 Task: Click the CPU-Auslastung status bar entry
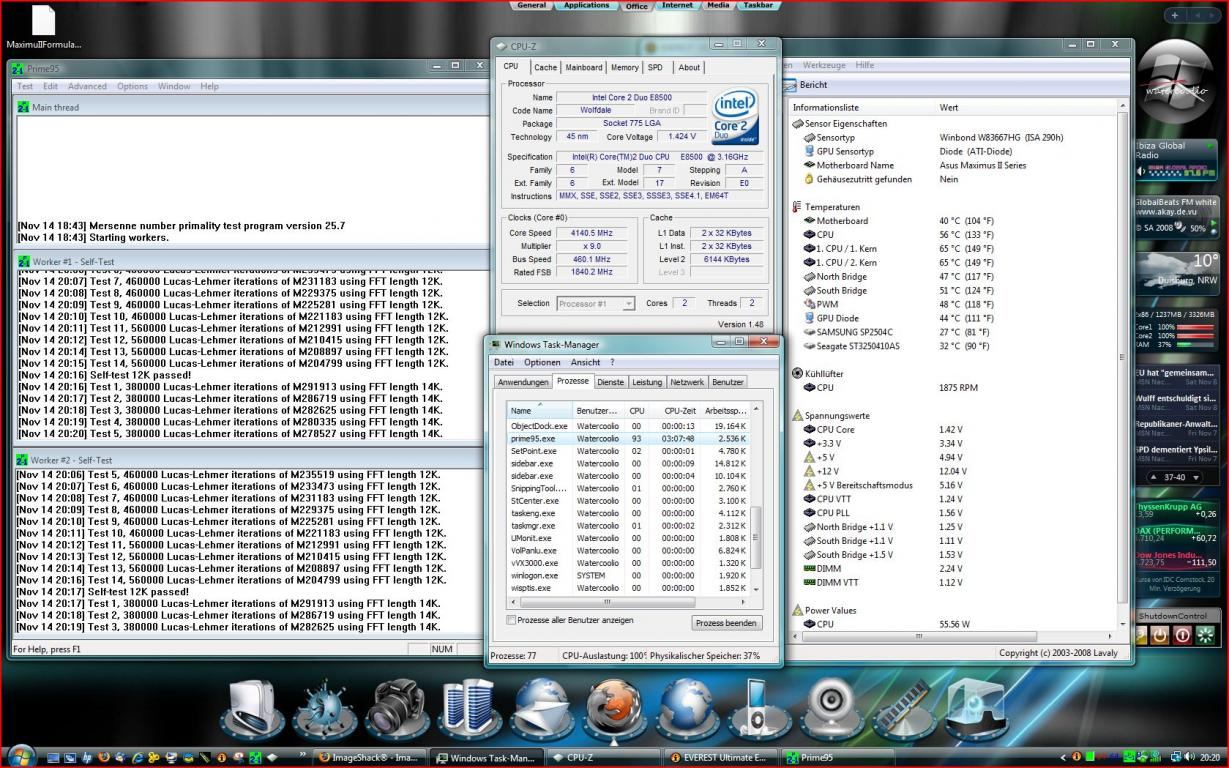point(605,656)
